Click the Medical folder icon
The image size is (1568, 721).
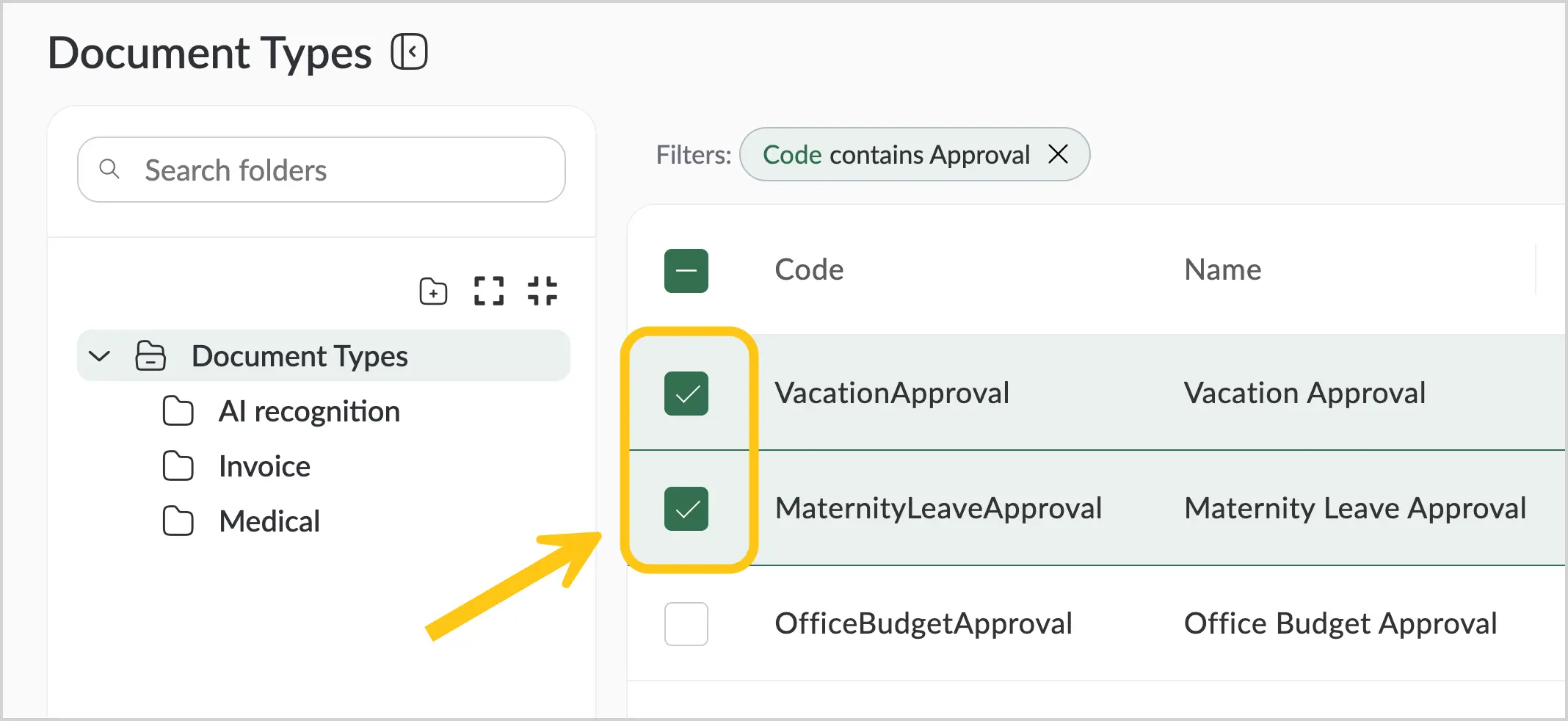(x=178, y=521)
